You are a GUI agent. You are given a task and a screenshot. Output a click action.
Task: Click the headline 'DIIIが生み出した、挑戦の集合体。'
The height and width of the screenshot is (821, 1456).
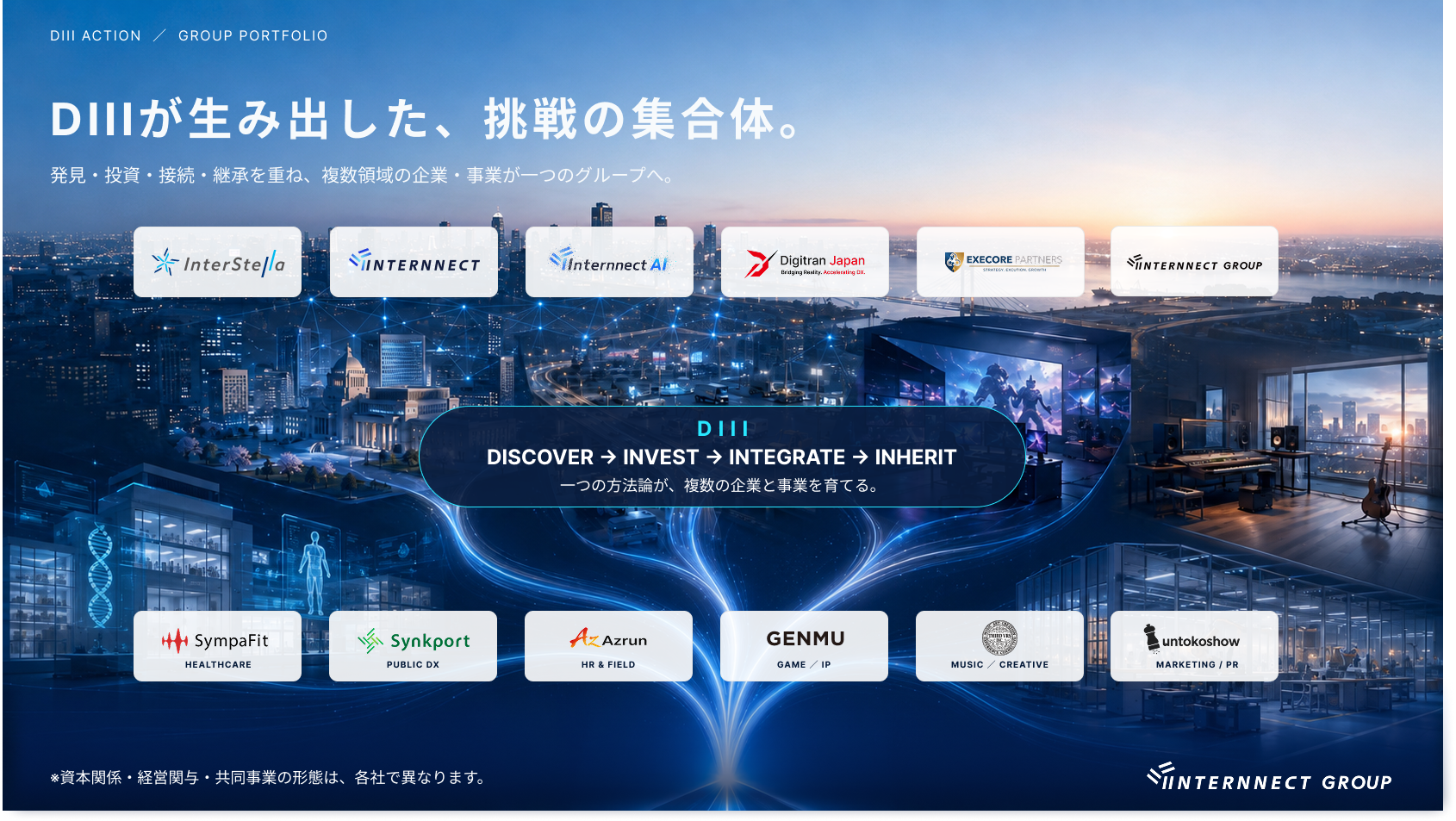(426, 119)
